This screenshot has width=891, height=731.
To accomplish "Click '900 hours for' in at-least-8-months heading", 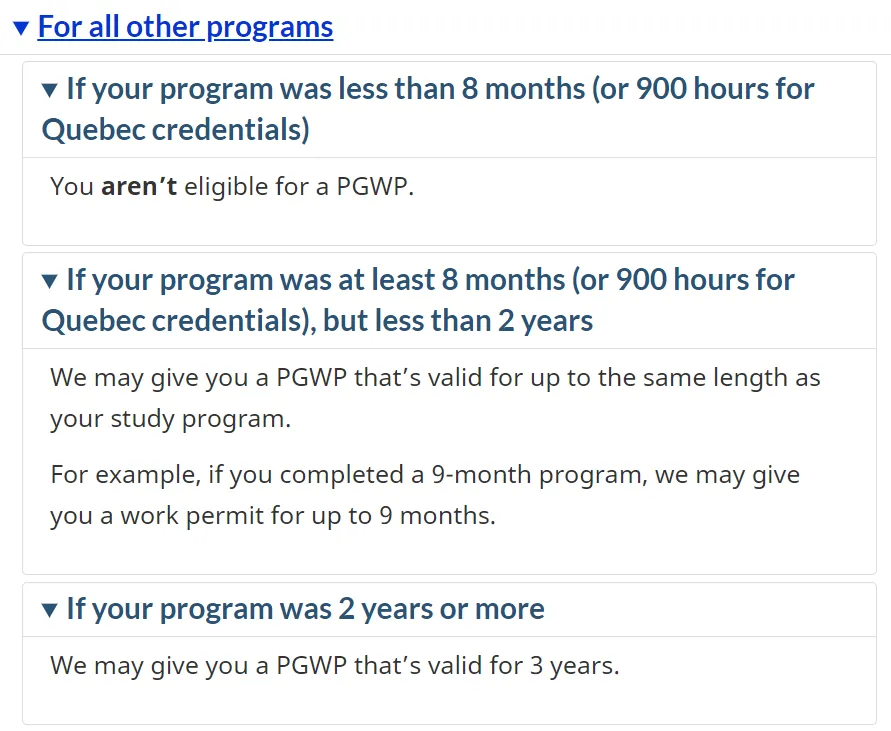I will click(x=706, y=280).
